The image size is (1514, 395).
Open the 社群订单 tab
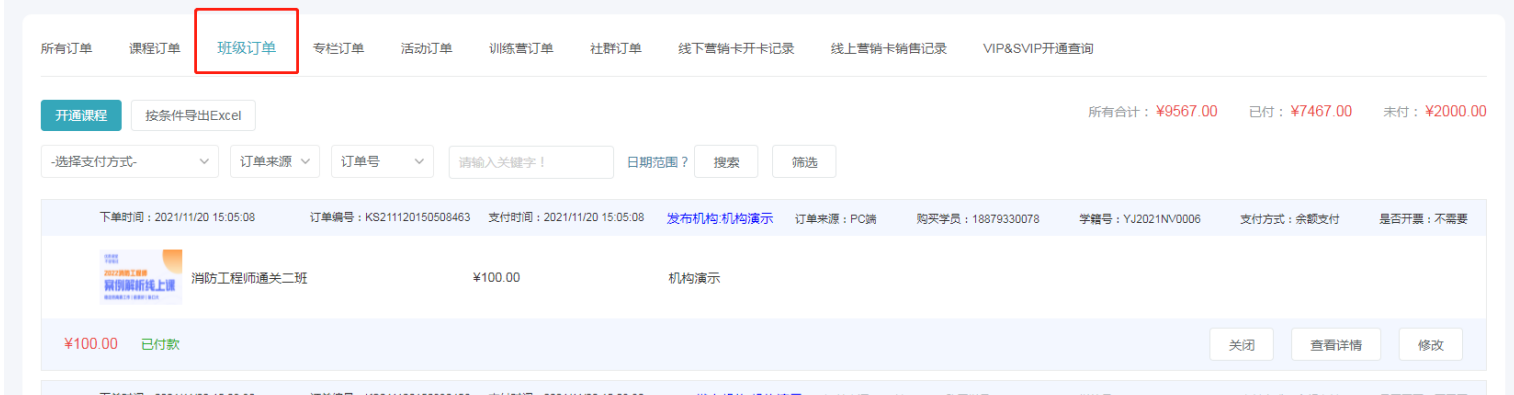tap(616, 48)
